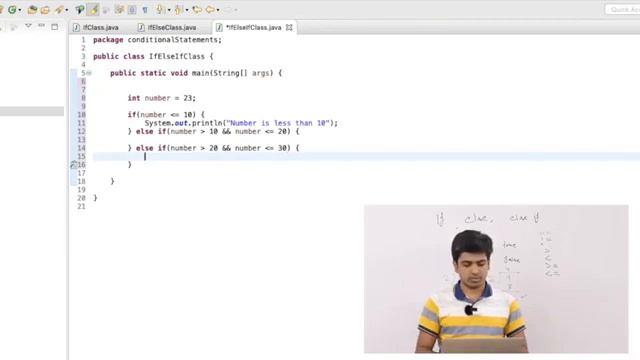Minimize the left side panel

click(x=41, y=26)
